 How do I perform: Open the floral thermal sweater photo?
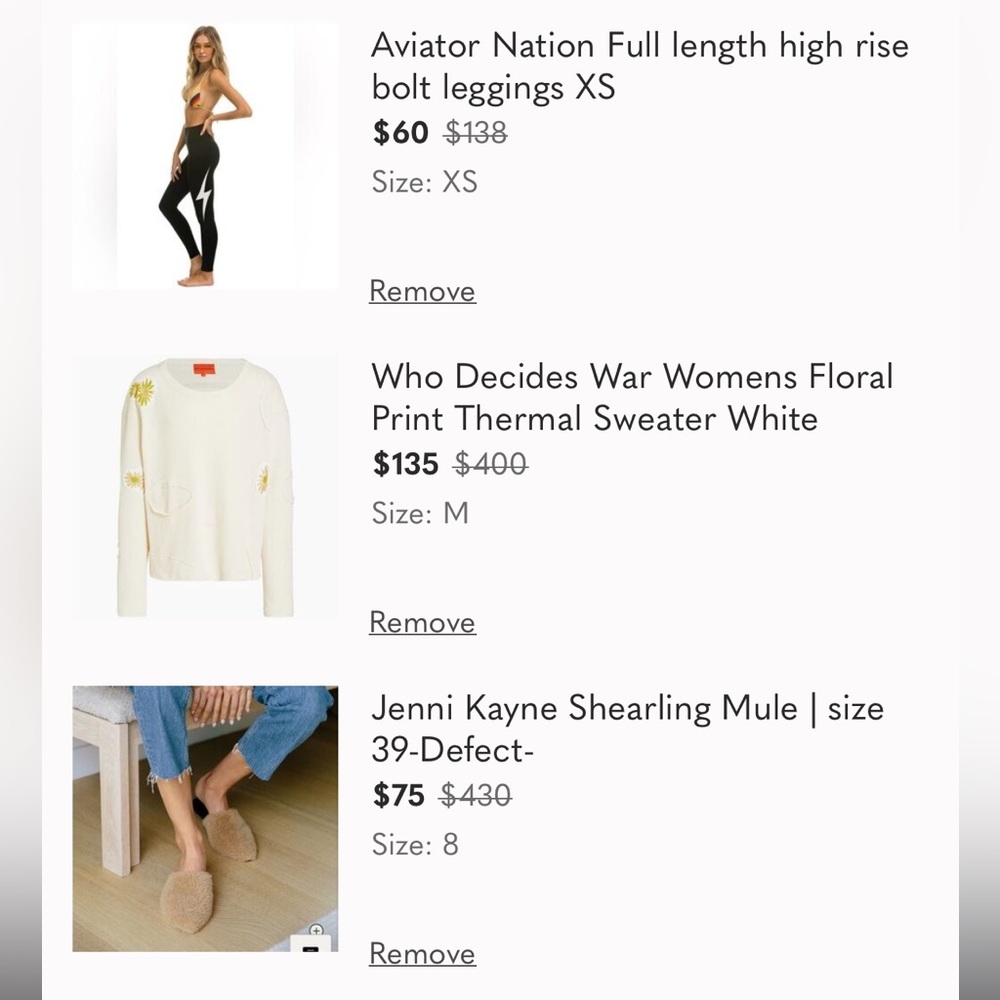click(x=205, y=487)
